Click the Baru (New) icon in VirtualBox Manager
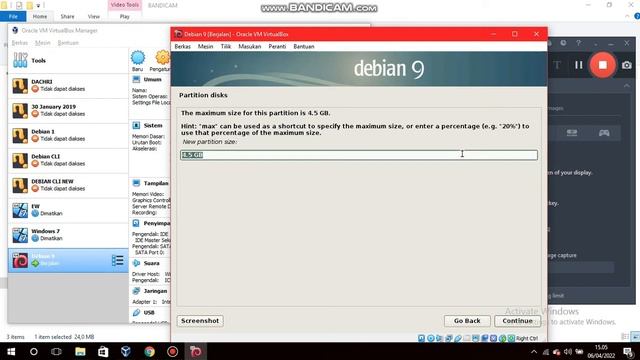The height and width of the screenshot is (360, 640). (138, 60)
